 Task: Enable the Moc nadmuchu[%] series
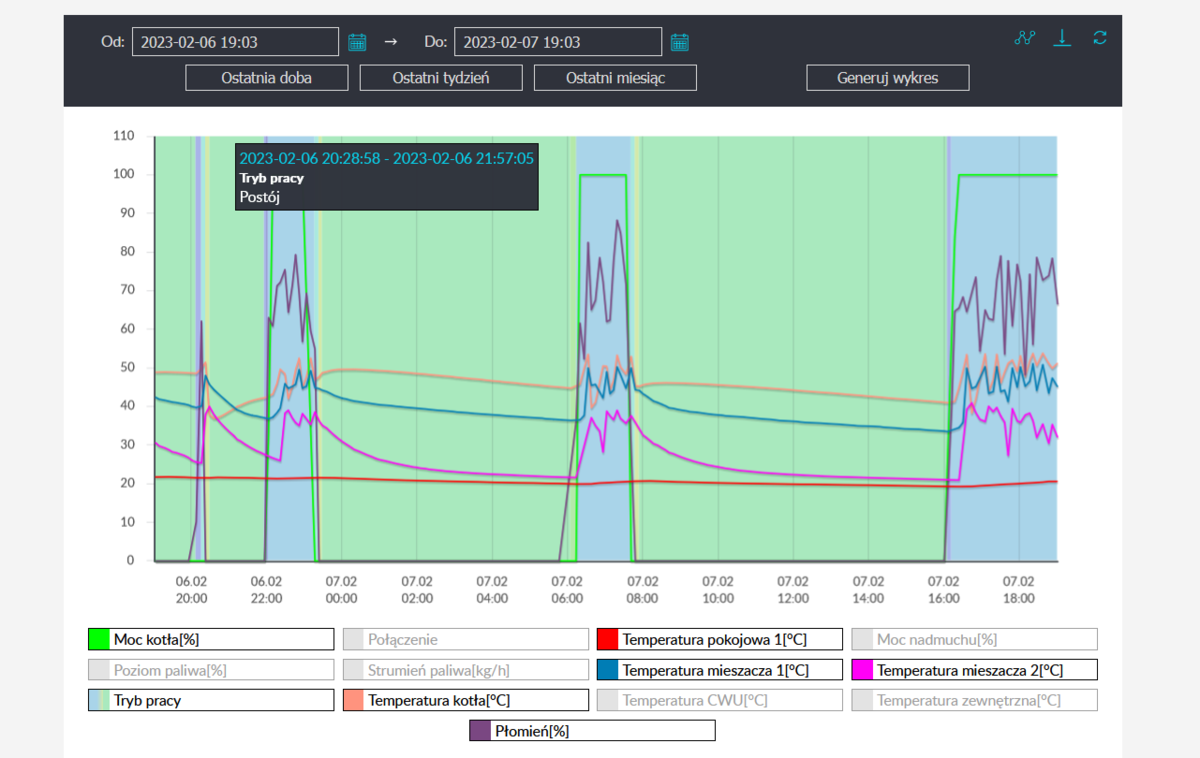[974, 640]
